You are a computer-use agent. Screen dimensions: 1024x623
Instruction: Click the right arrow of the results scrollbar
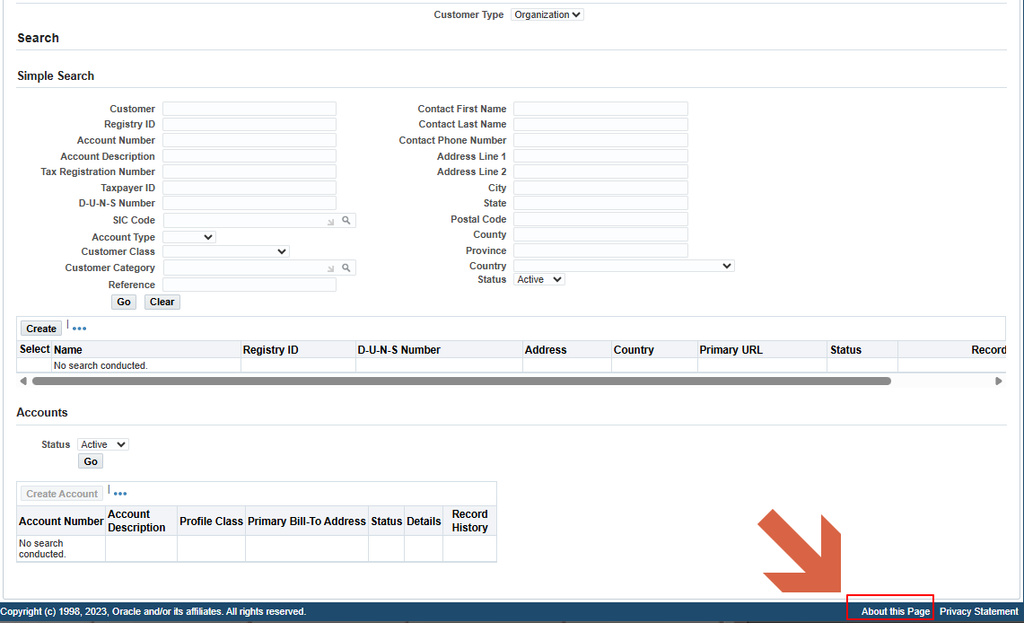pyautogui.click(x=998, y=381)
